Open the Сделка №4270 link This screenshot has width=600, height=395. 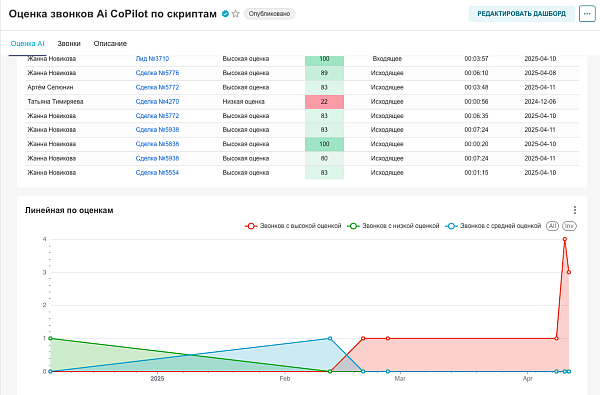pos(157,101)
